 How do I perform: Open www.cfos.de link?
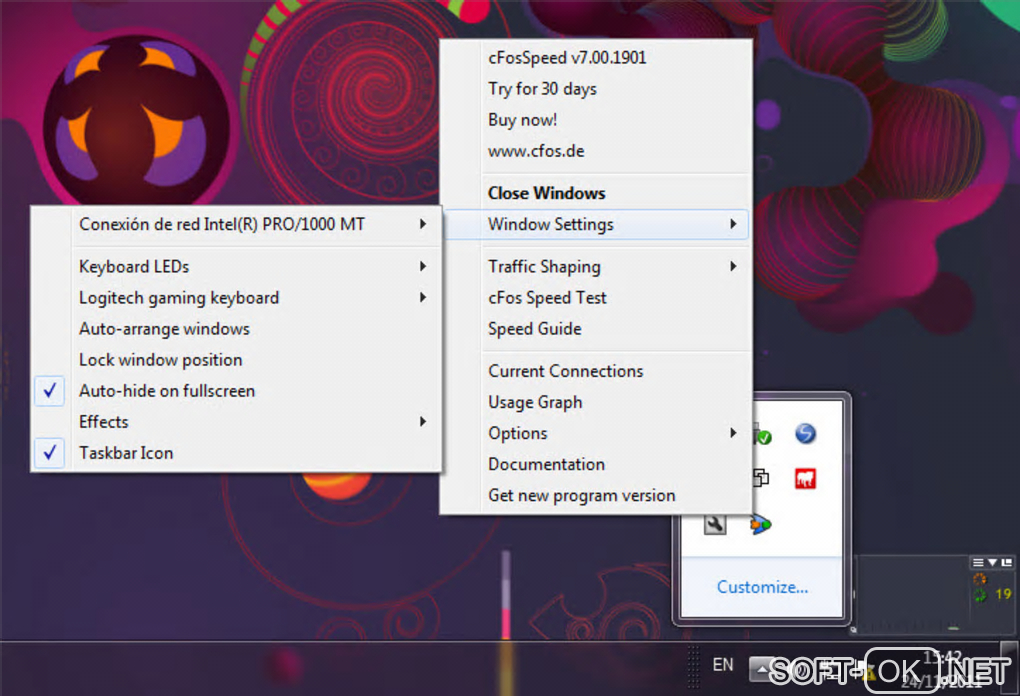tap(597, 151)
